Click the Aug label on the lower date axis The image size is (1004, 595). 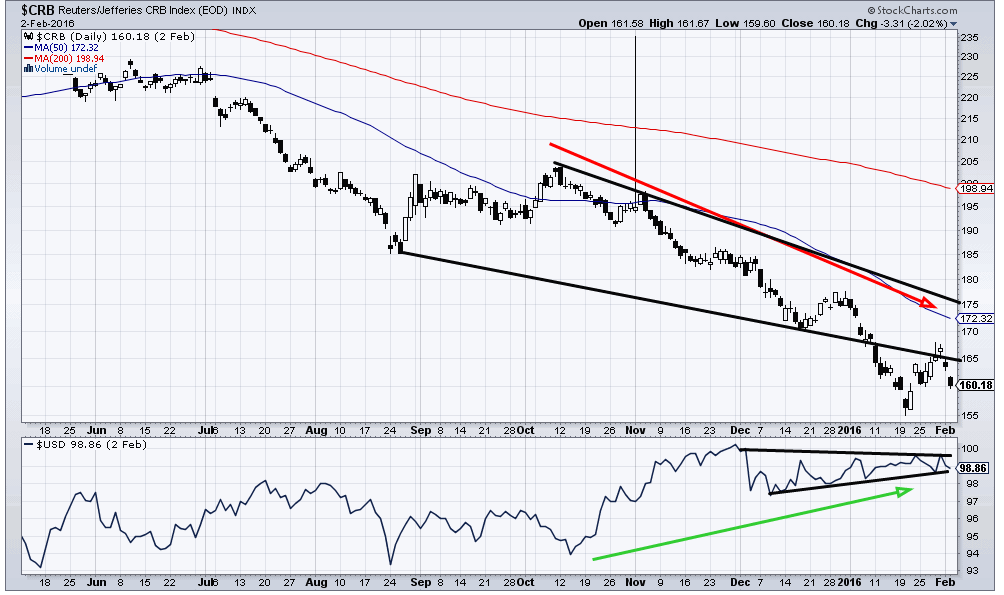[316, 582]
